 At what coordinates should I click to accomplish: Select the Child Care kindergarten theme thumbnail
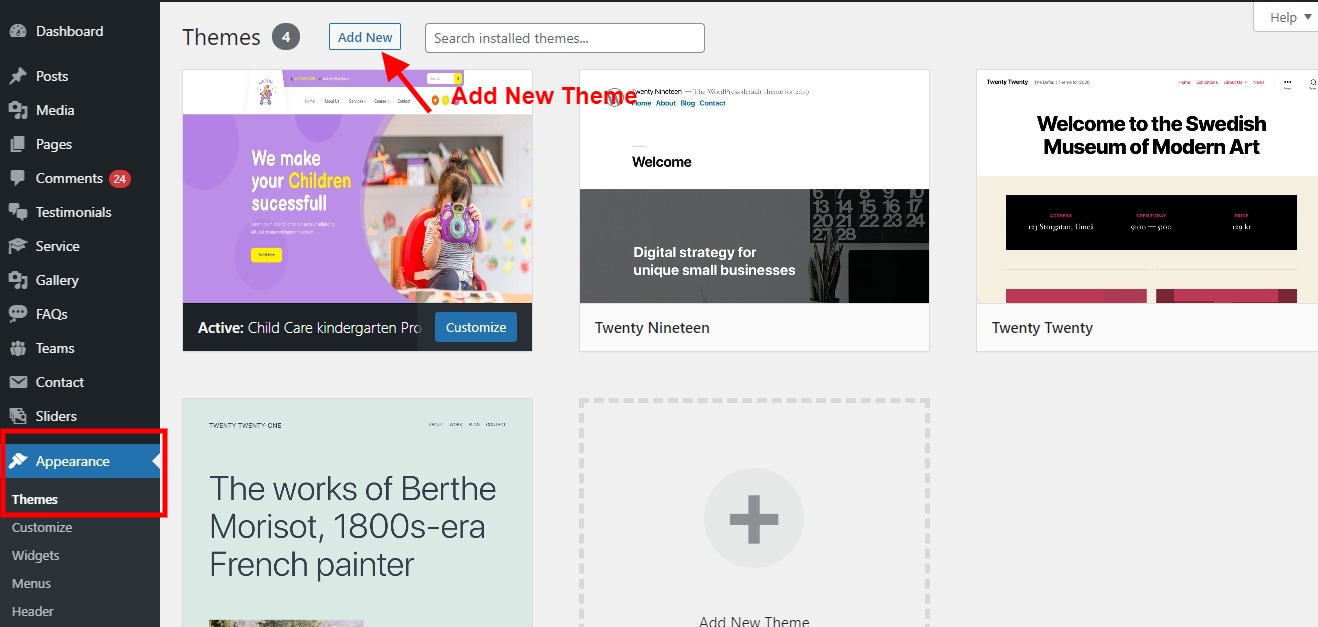pos(357,186)
